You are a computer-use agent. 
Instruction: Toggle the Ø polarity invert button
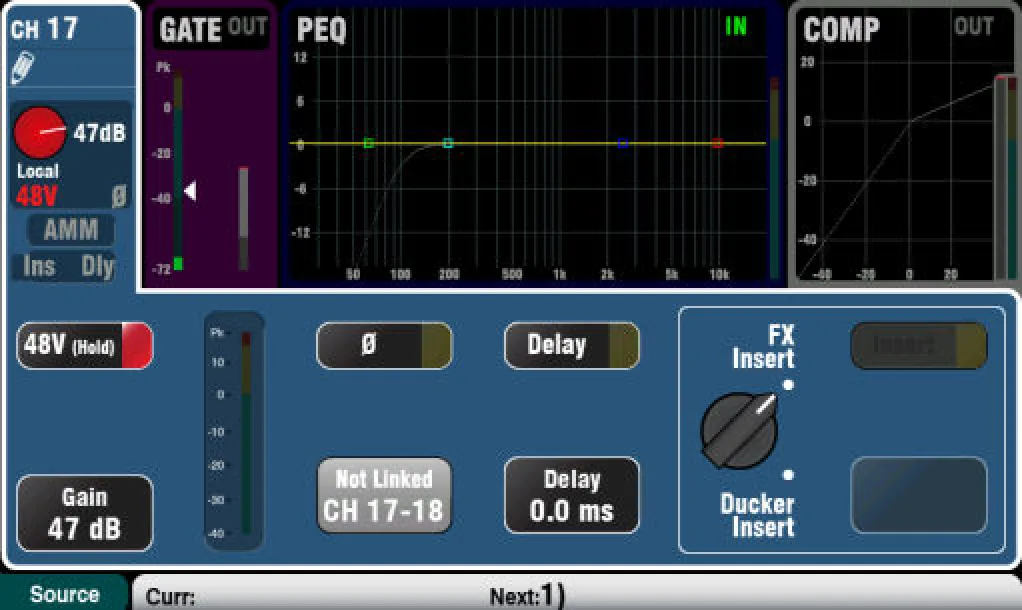click(x=384, y=345)
